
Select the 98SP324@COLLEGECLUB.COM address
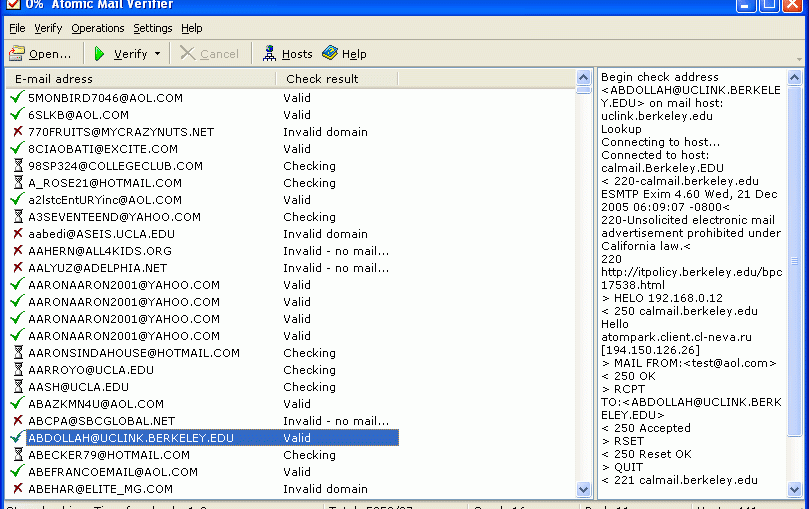[x=115, y=166]
